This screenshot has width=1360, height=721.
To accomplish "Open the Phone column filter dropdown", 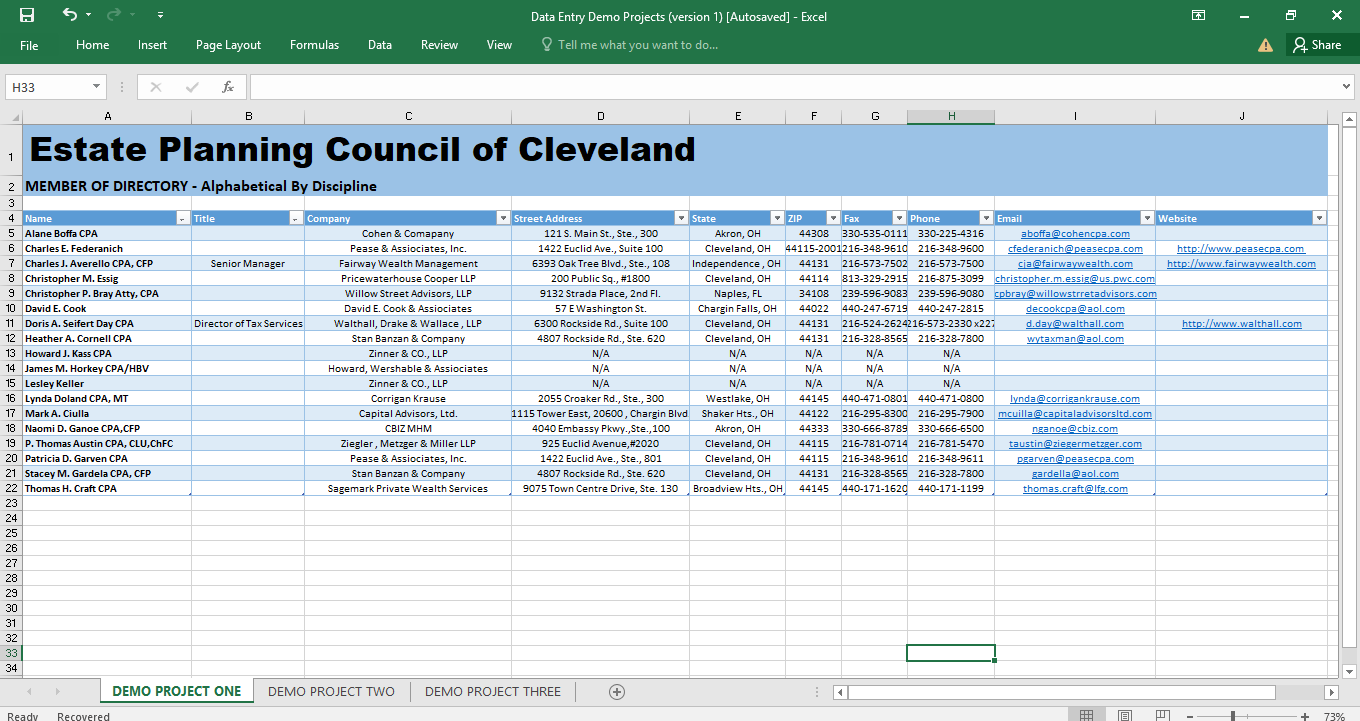I will pyautogui.click(x=986, y=218).
